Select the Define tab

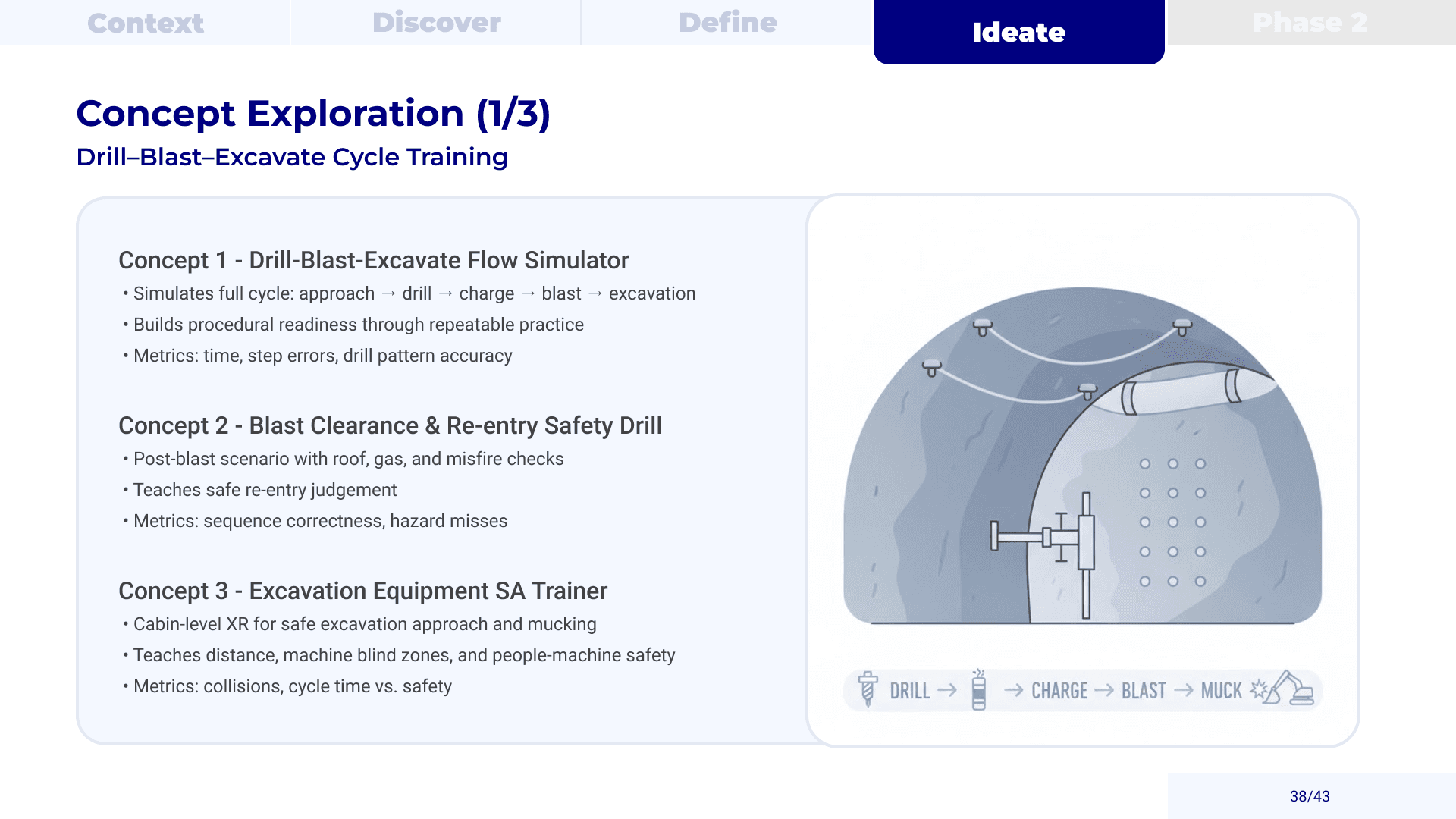(728, 23)
